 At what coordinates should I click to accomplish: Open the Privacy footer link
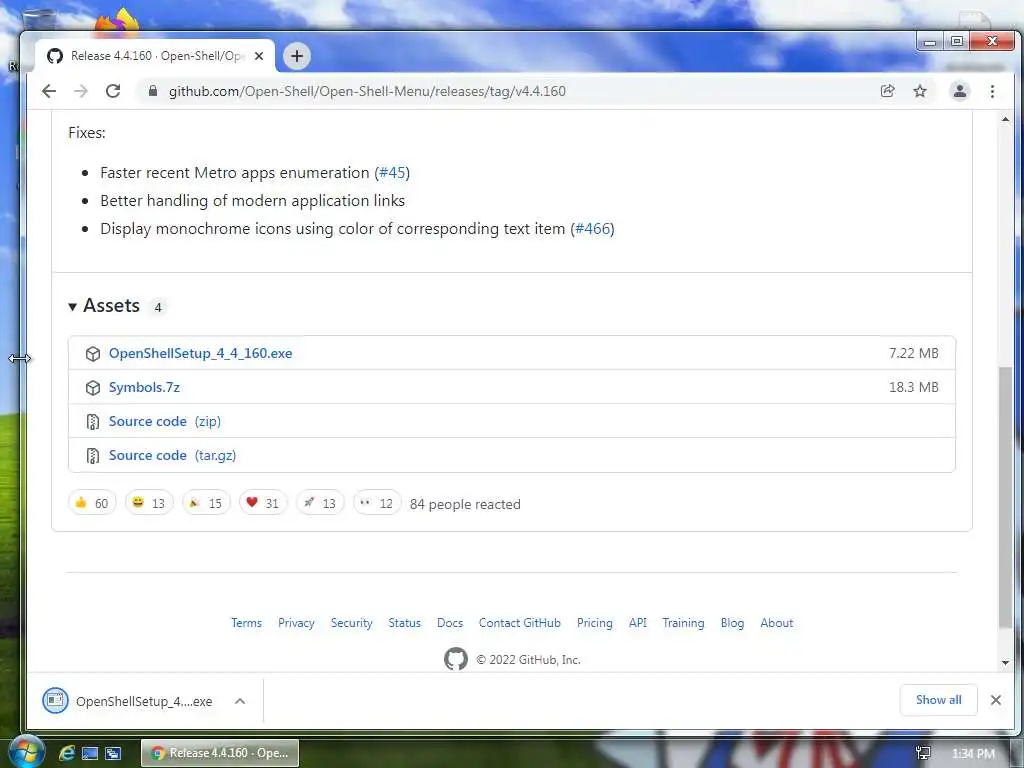[x=296, y=623]
